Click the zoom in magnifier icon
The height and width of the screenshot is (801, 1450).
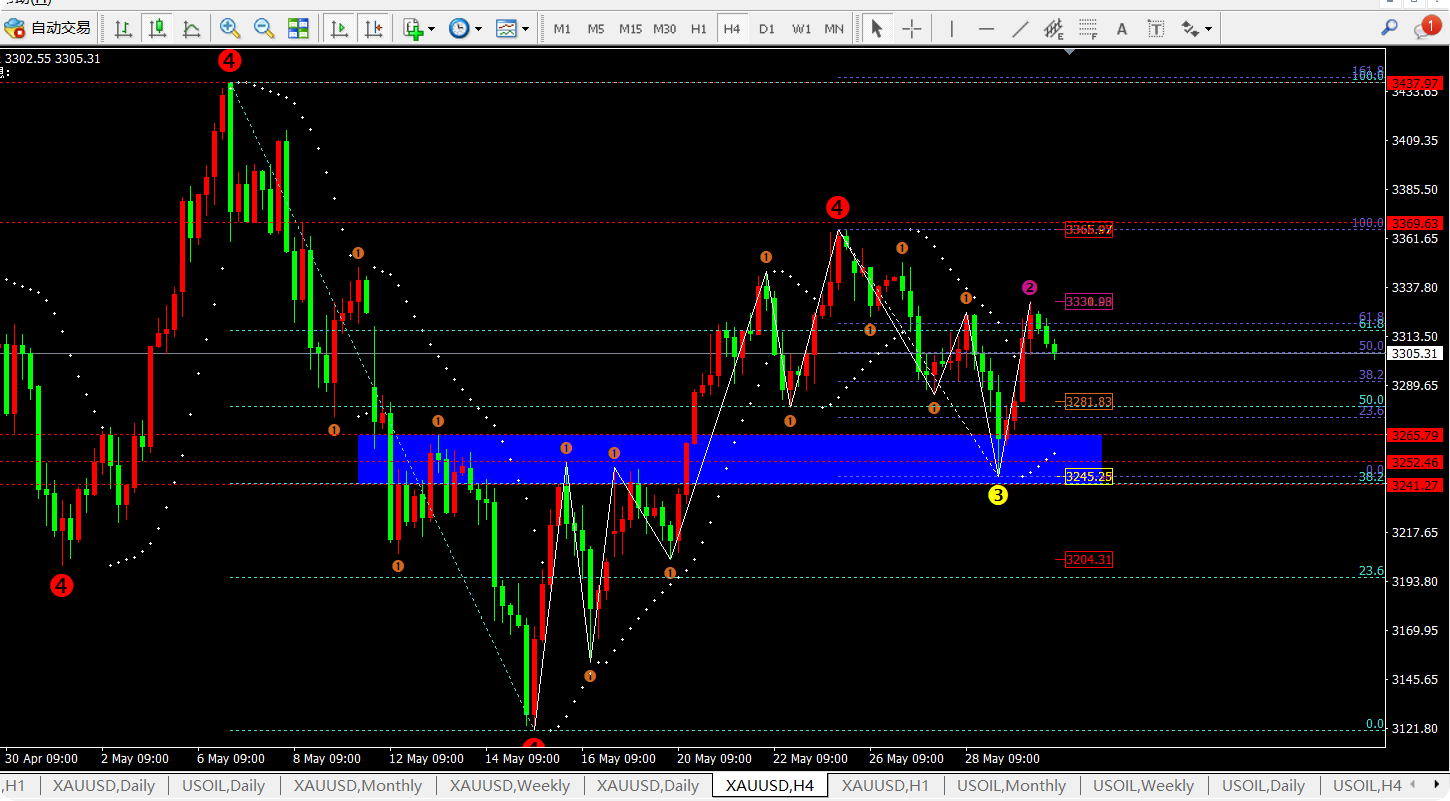click(x=230, y=29)
